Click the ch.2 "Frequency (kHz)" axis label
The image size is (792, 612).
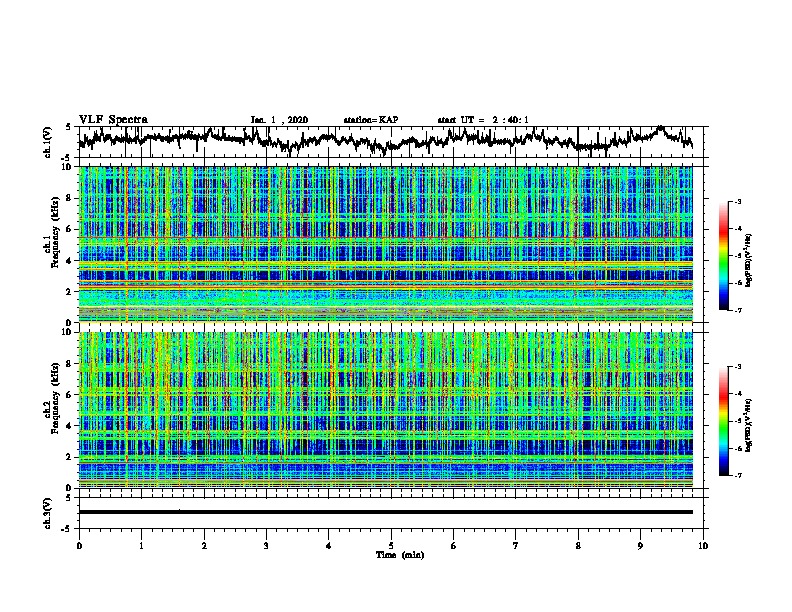55,398
